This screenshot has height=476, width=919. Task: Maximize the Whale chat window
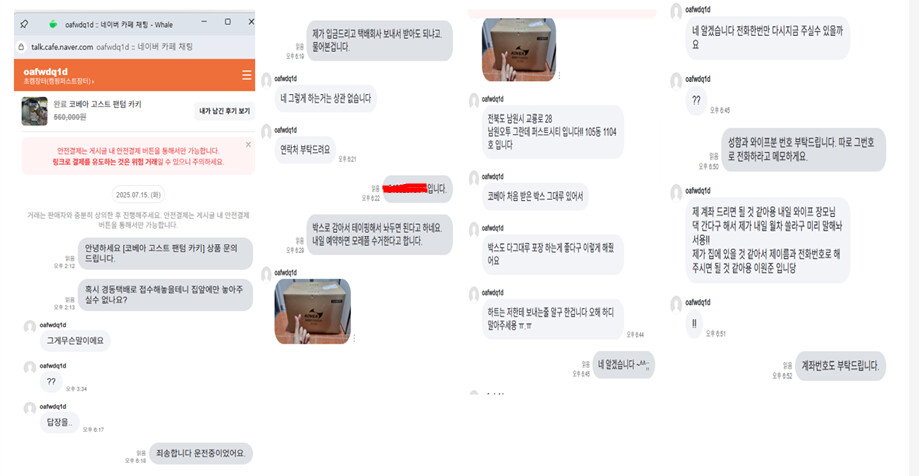227,22
